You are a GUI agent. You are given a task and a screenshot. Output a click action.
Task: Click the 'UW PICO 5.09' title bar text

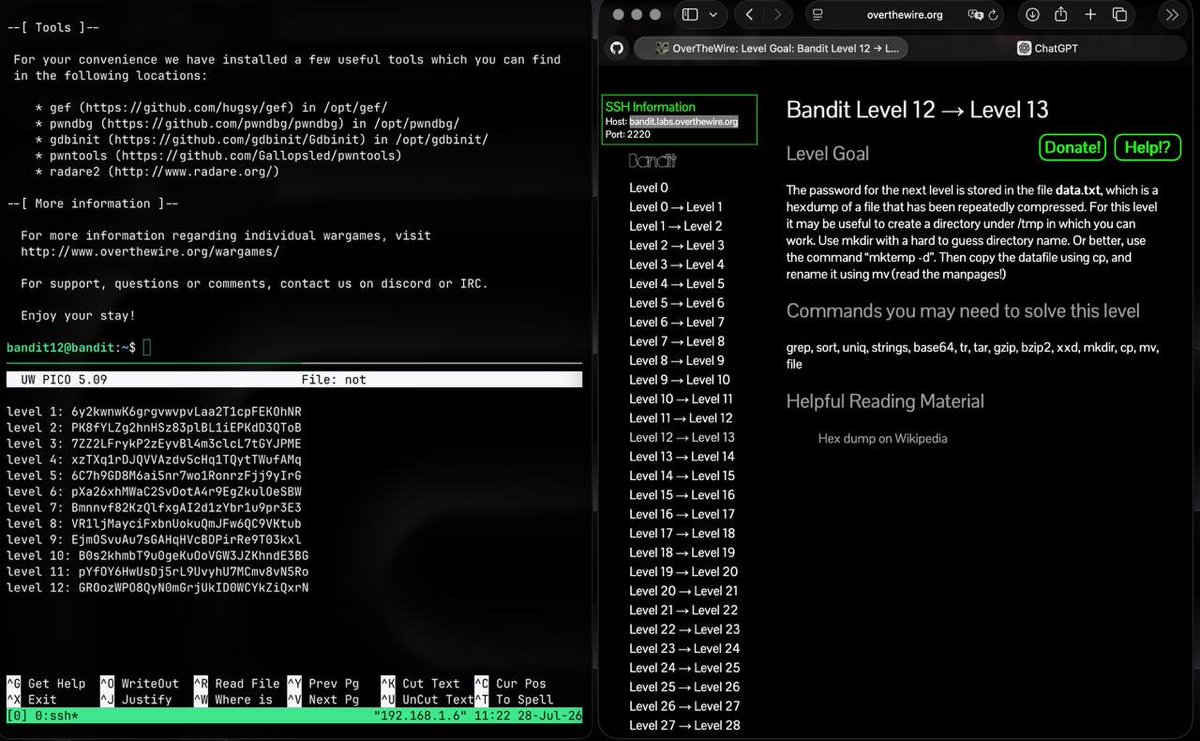63,380
